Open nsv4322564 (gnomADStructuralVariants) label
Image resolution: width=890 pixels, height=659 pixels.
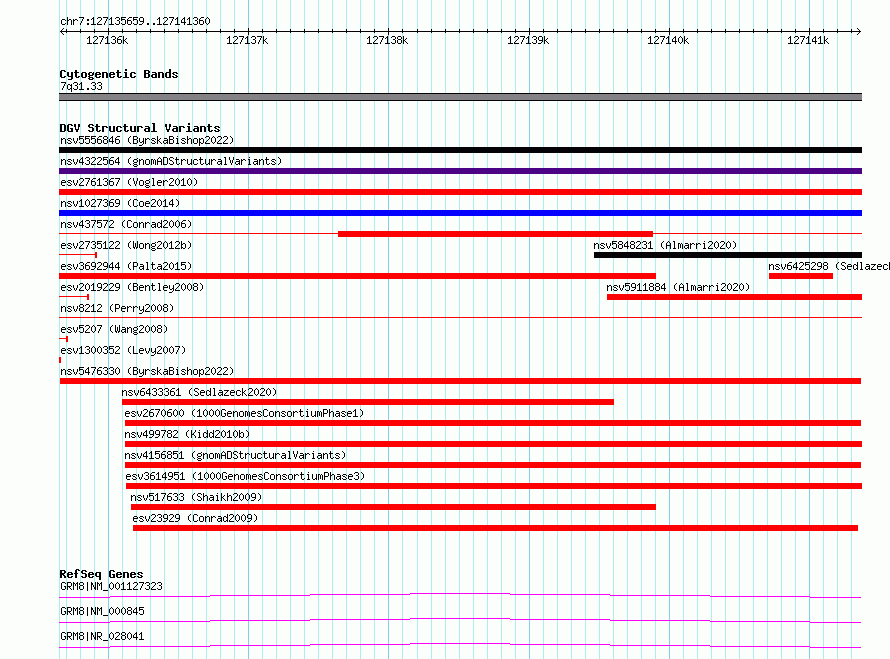(x=171, y=161)
